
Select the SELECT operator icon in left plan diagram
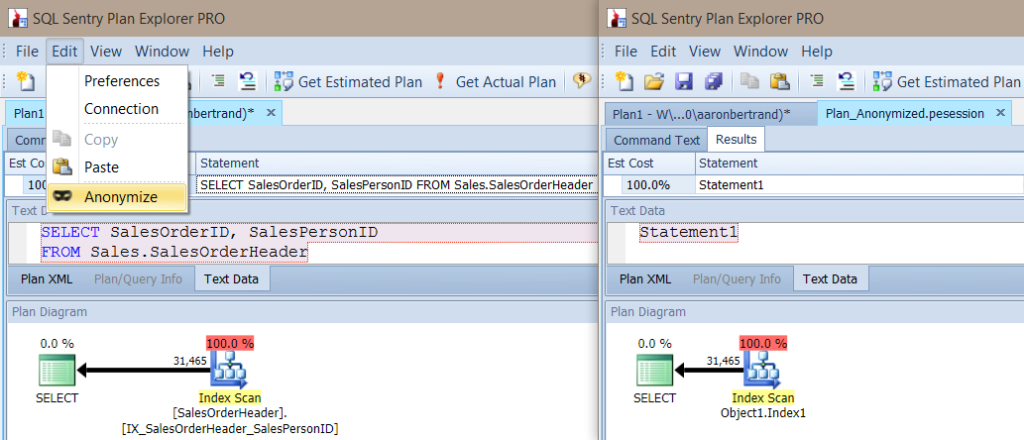pyautogui.click(x=57, y=370)
